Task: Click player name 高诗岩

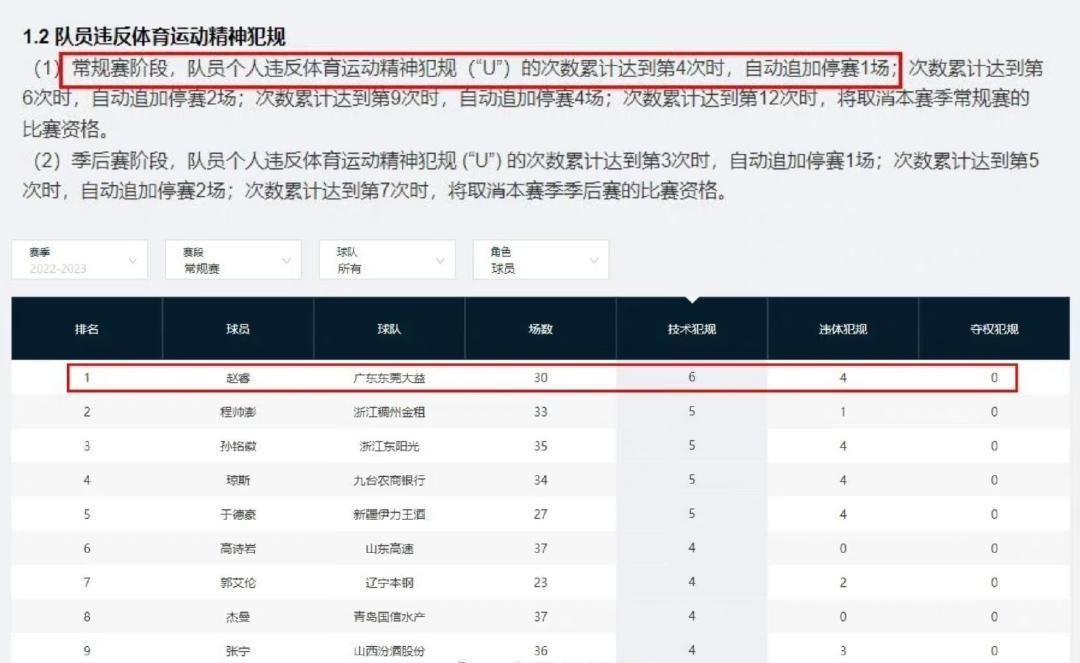Action: click(x=238, y=548)
